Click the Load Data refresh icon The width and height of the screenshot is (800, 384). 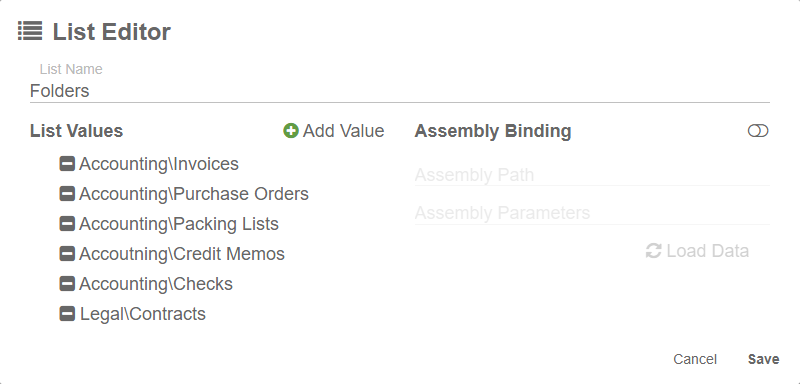pyautogui.click(x=654, y=251)
